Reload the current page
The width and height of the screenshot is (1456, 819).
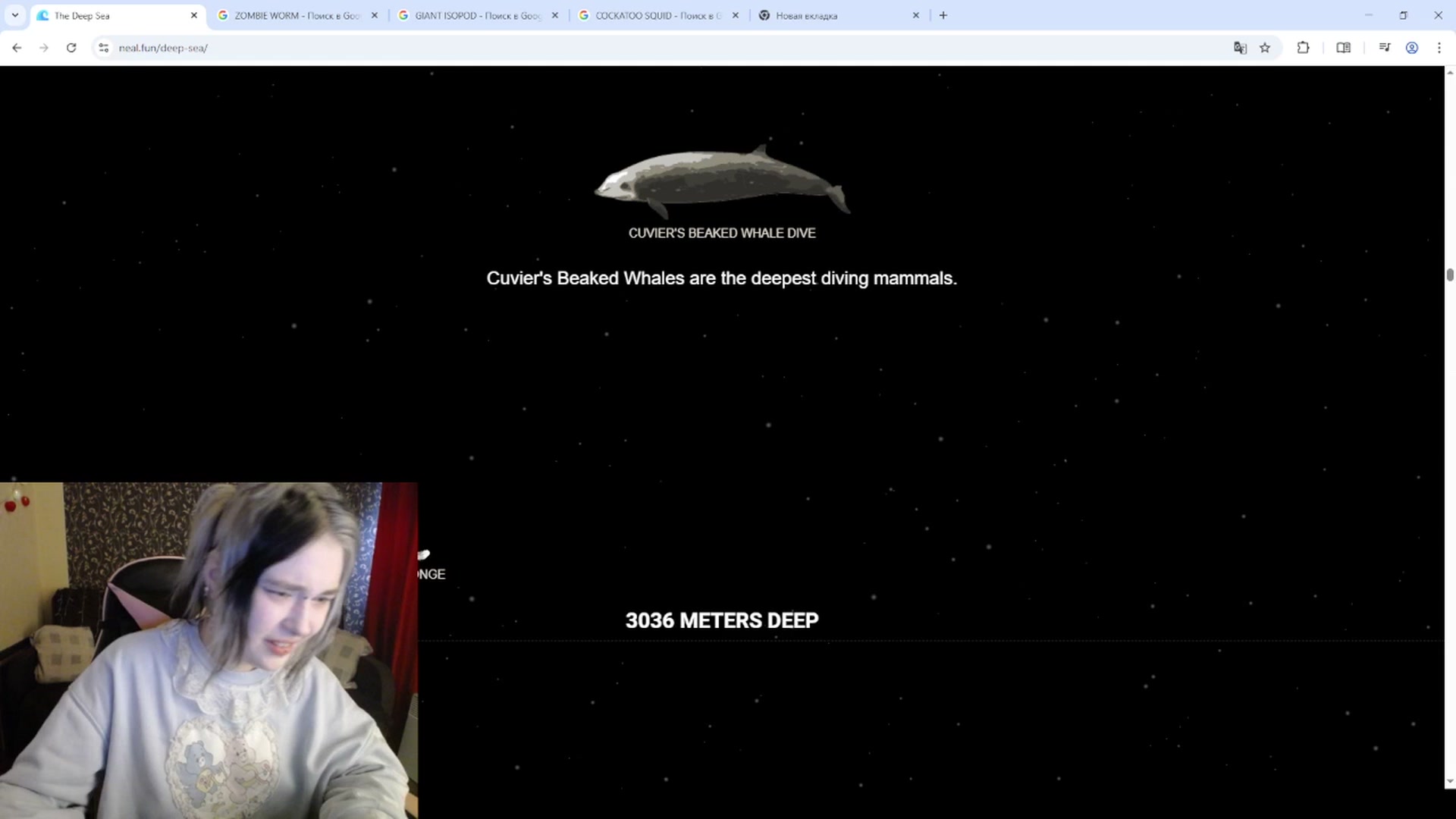71,48
